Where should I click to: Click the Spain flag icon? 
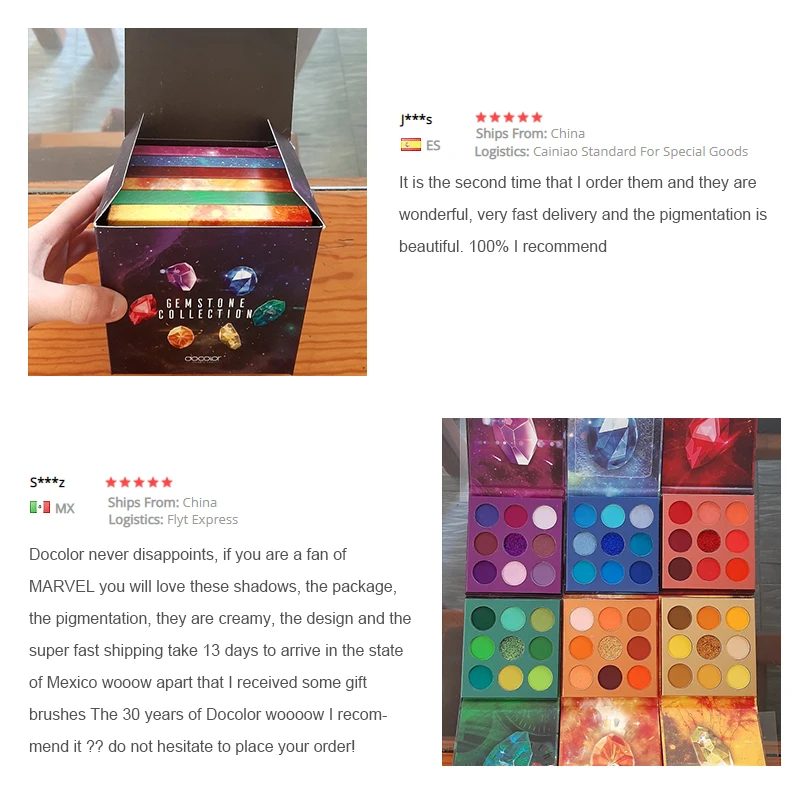[x=411, y=145]
